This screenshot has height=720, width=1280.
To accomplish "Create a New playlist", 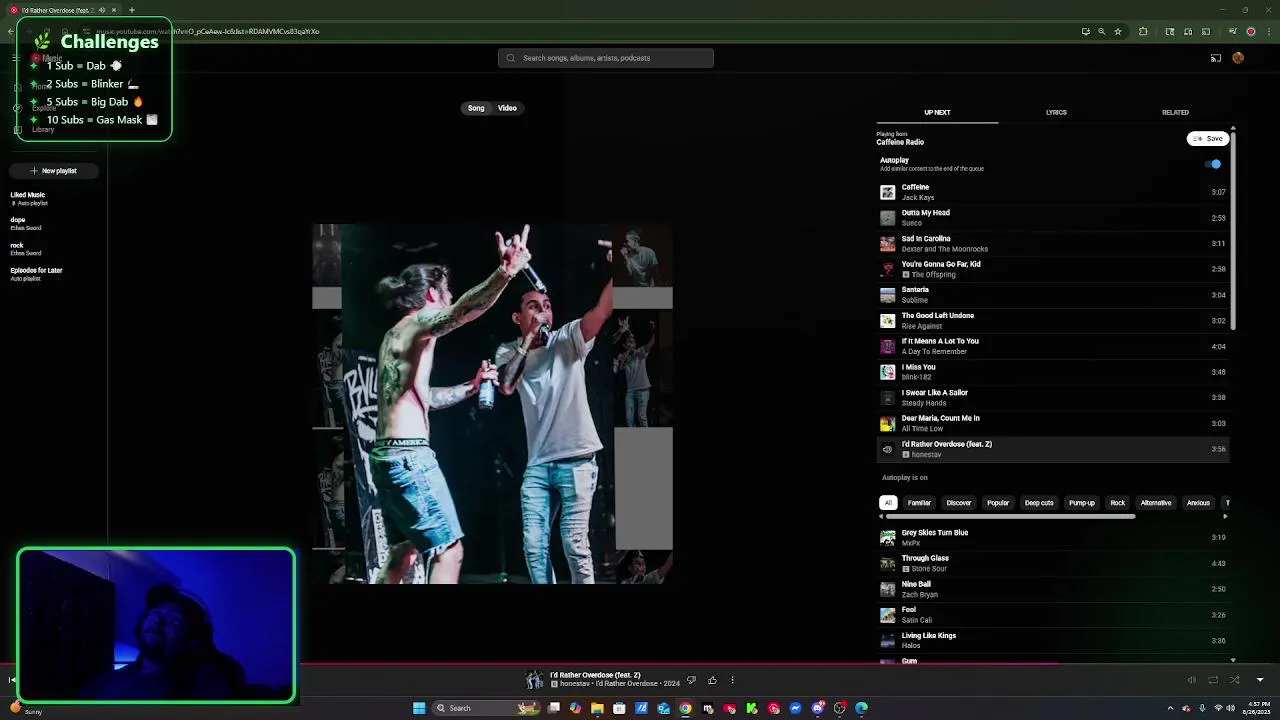I will coord(53,171).
